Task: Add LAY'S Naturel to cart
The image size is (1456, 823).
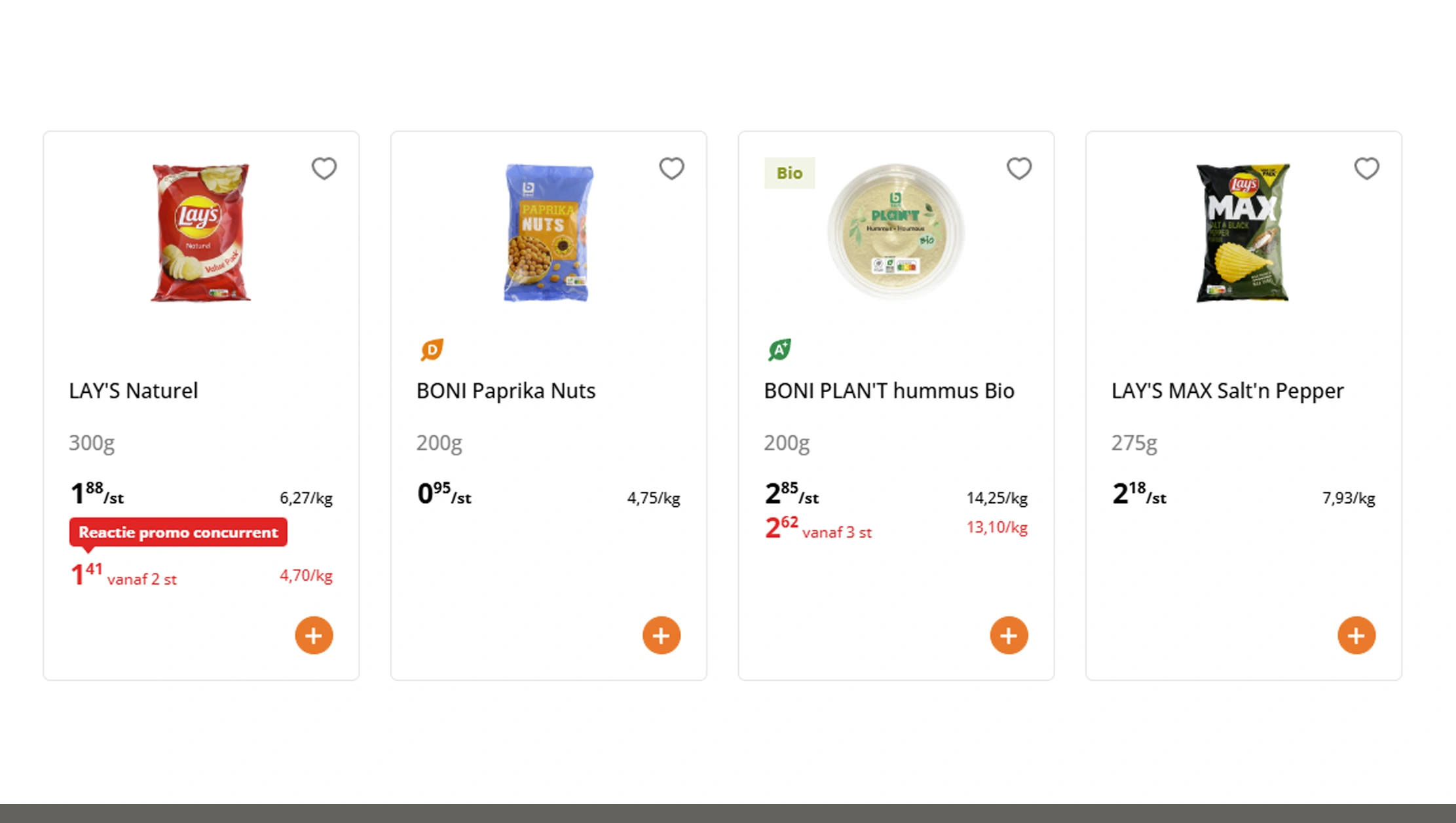Action: 314,635
